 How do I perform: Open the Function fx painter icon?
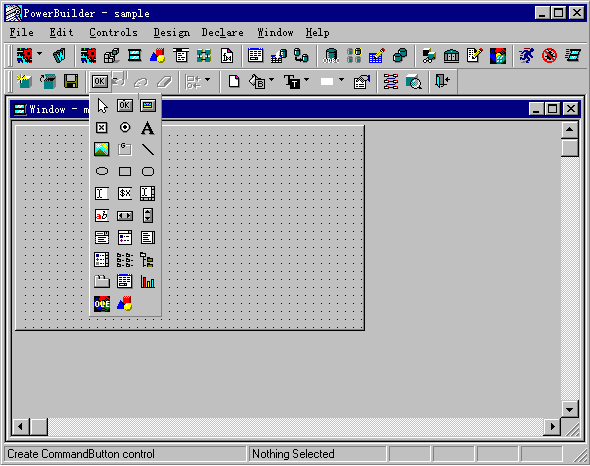pos(227,56)
